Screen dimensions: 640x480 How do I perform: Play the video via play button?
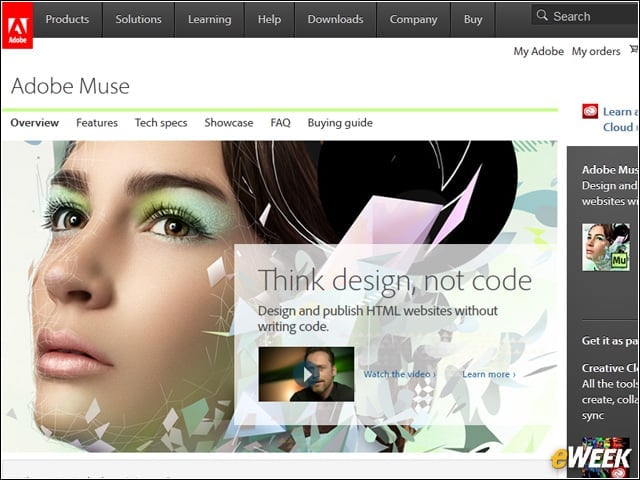click(306, 374)
